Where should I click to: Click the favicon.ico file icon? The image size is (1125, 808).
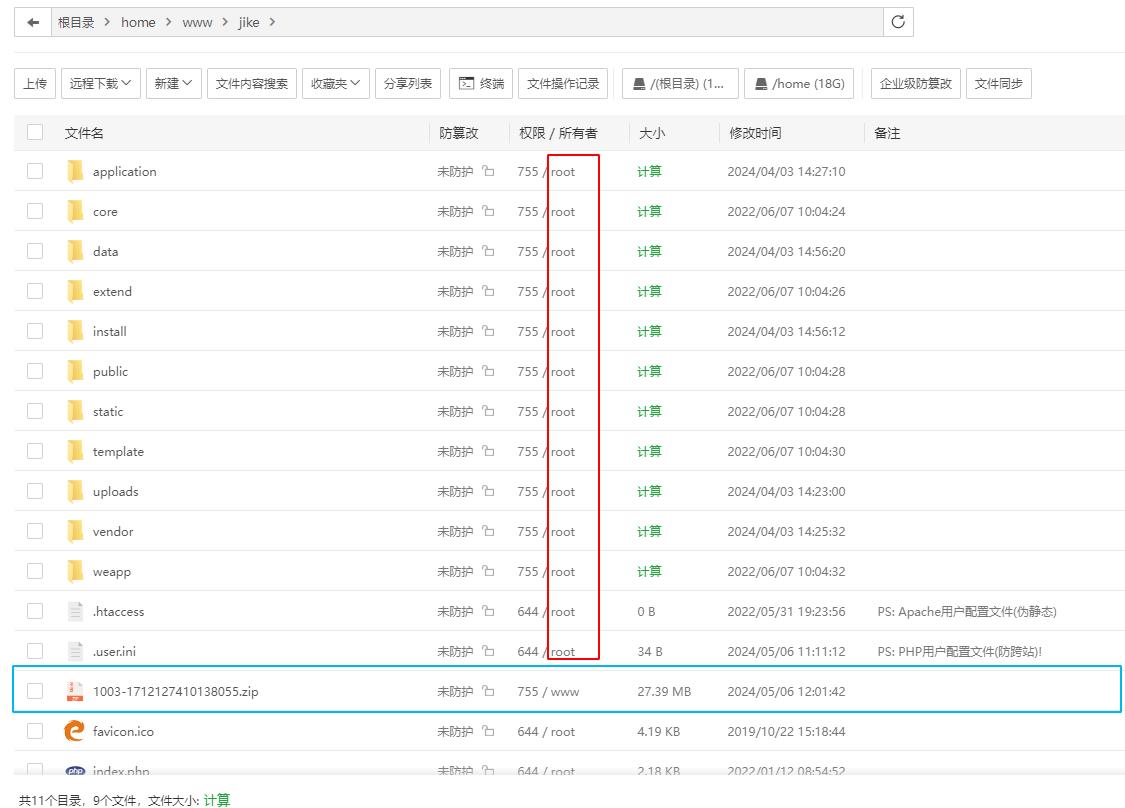click(75, 731)
